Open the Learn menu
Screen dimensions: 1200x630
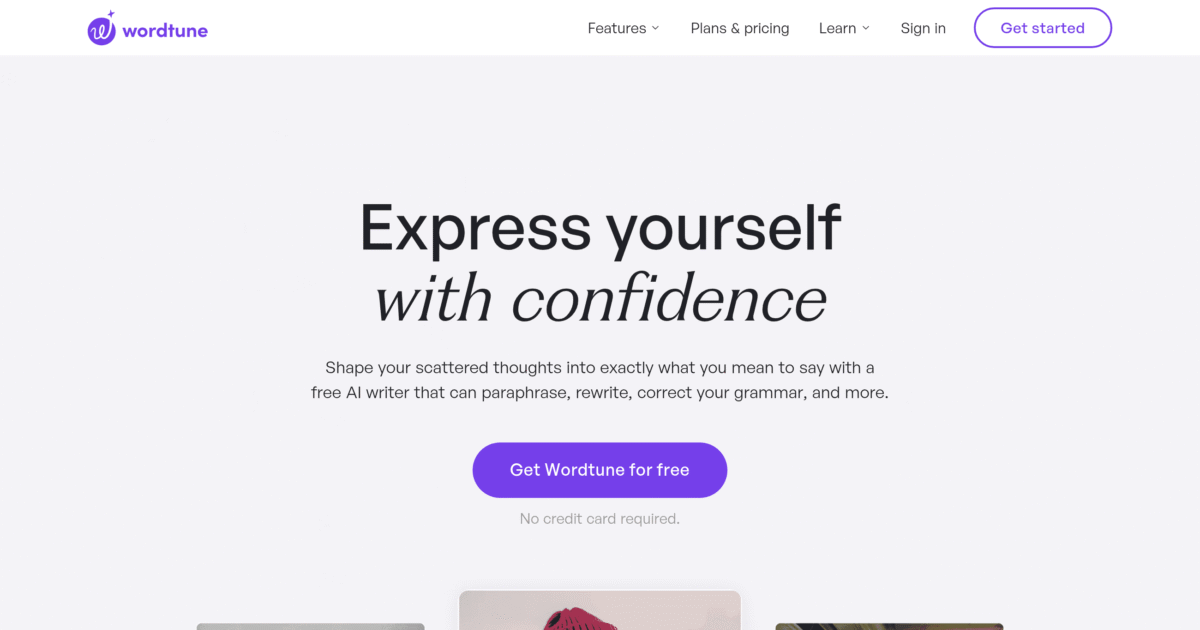pos(837,28)
